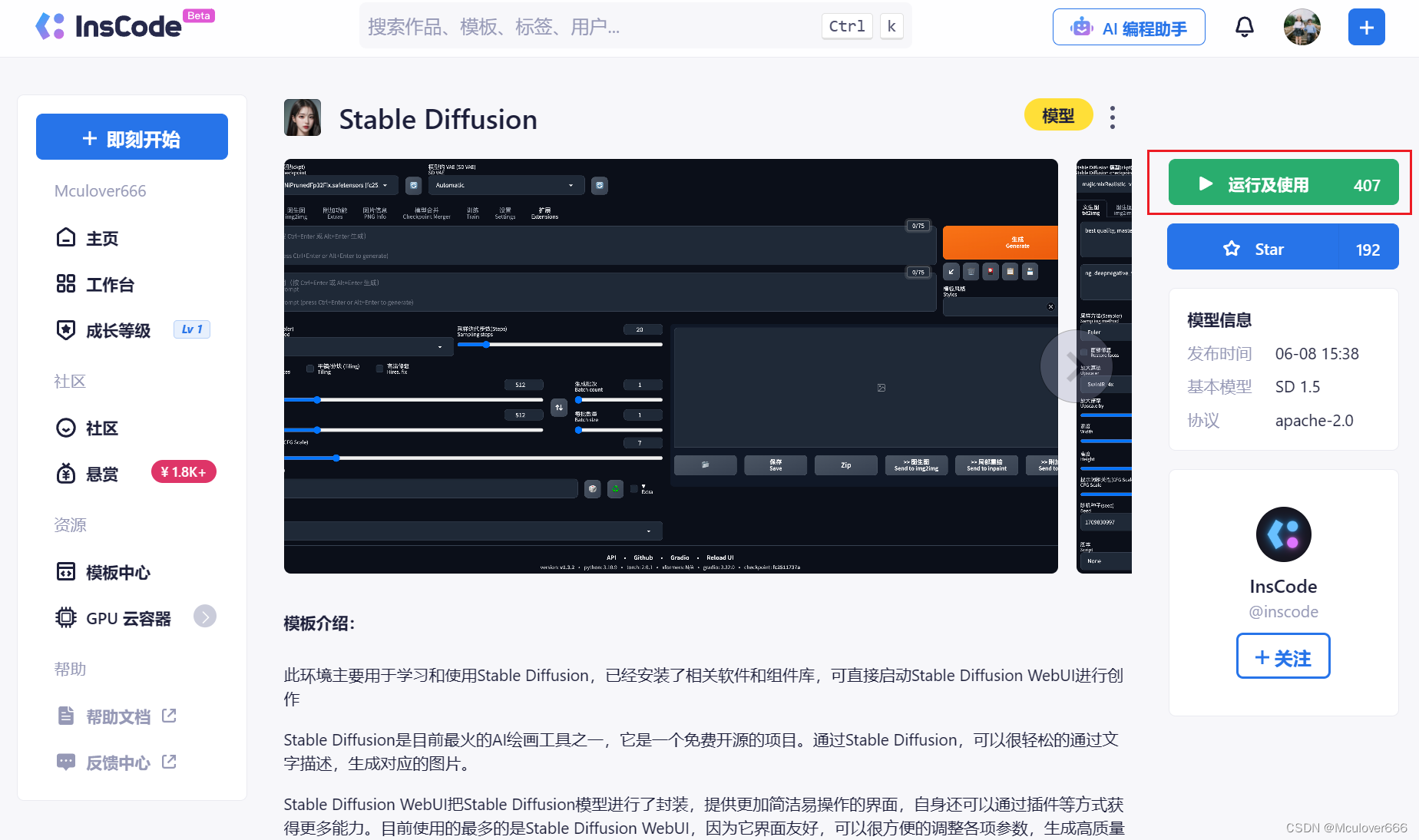Screen dimensions: 1419x840
Task: Click 运行及使用 run button
Action: [x=1284, y=183]
